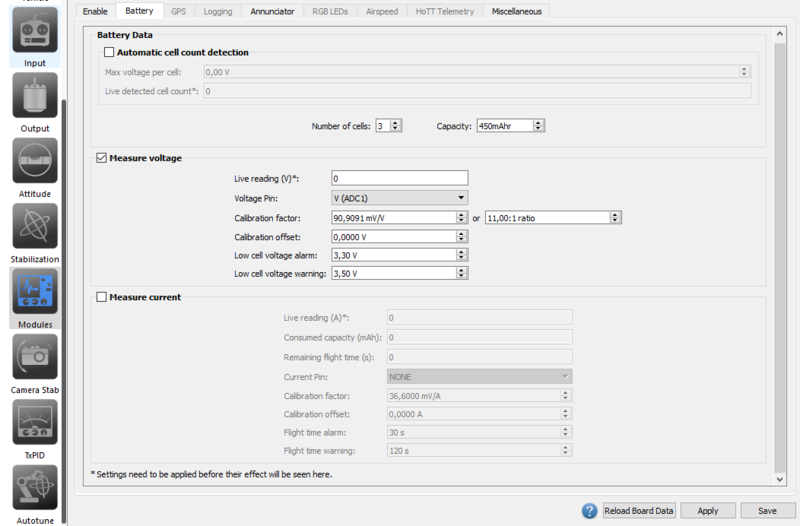Image resolution: width=800 pixels, height=526 pixels.
Task: Click the Live reading (A) field
Action: click(x=480, y=317)
